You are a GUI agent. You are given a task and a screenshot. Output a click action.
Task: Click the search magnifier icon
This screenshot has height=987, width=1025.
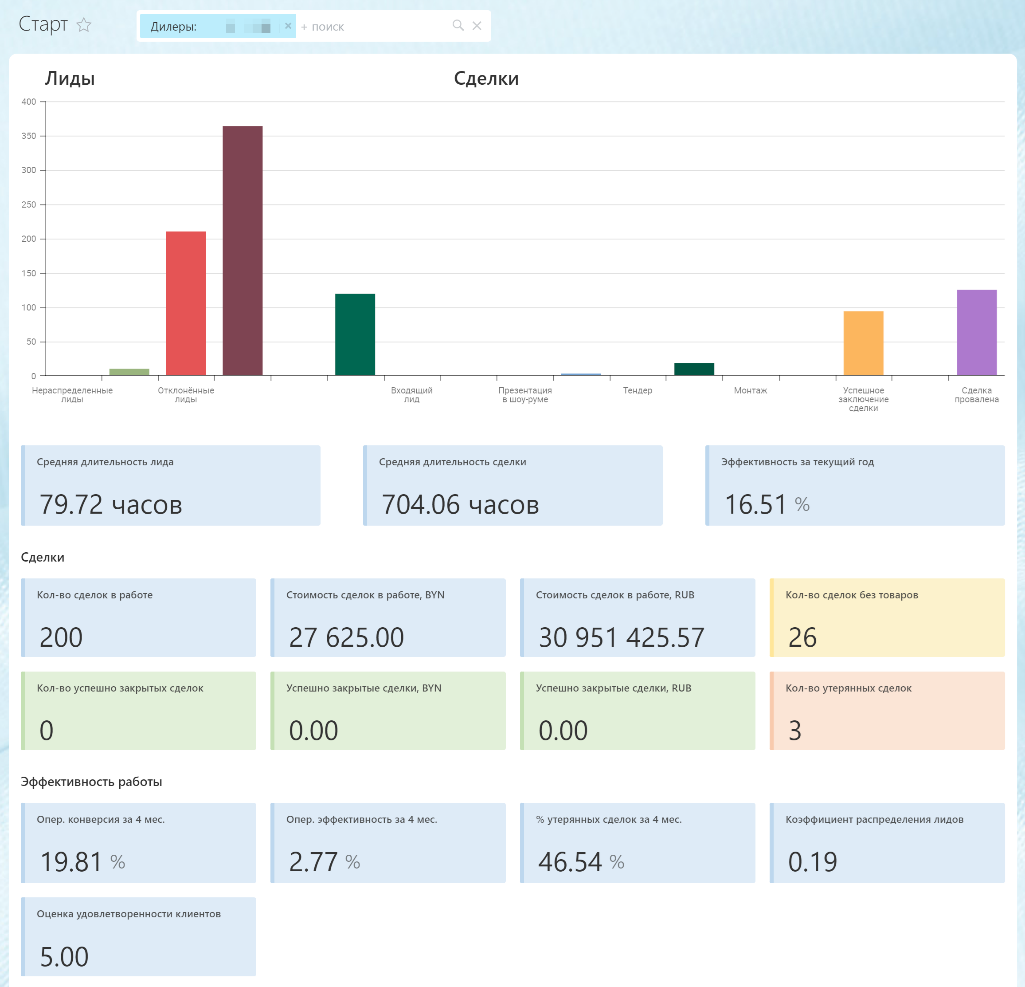(458, 25)
